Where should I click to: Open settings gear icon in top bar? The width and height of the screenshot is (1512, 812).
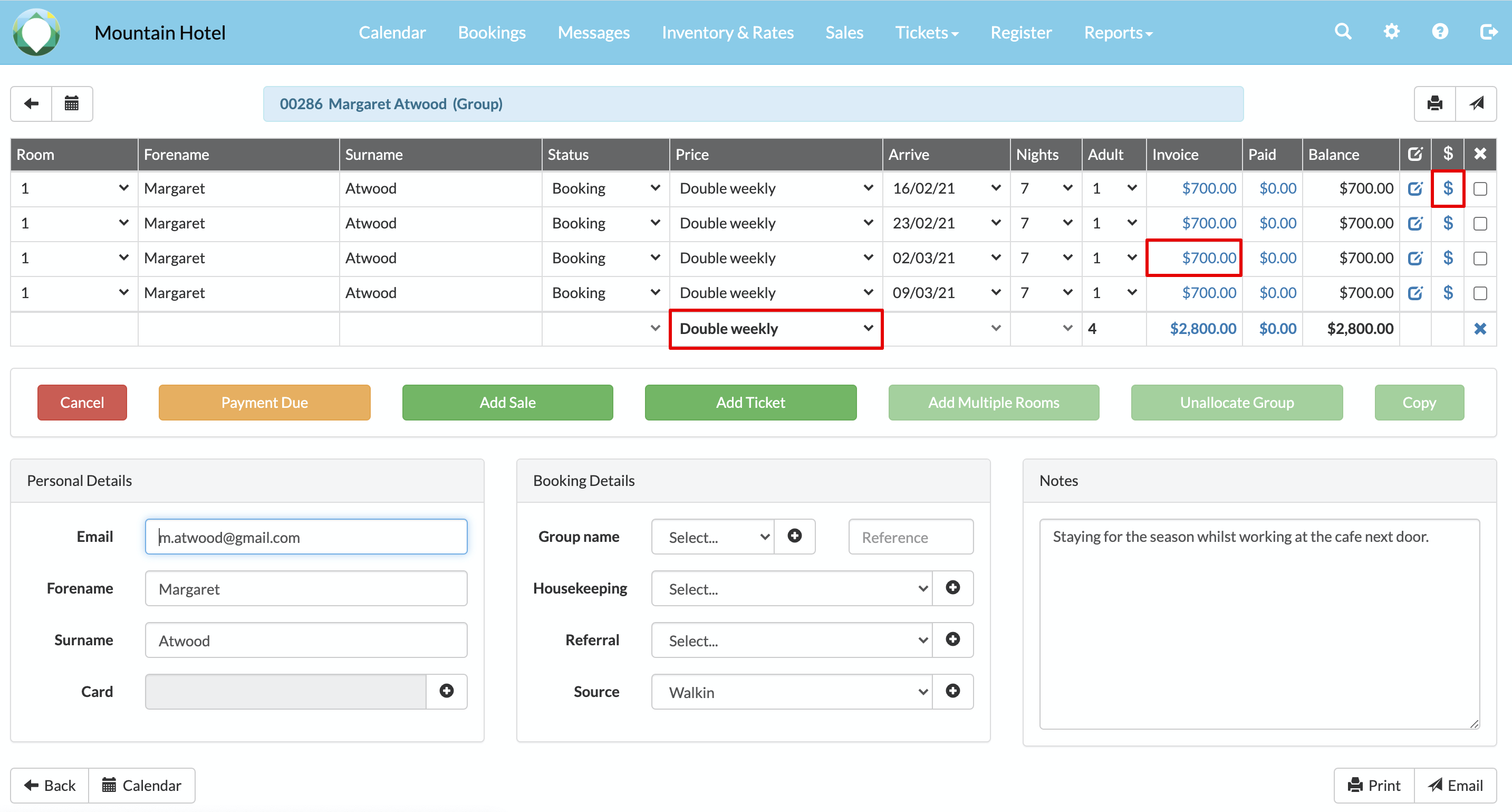[x=1391, y=32]
